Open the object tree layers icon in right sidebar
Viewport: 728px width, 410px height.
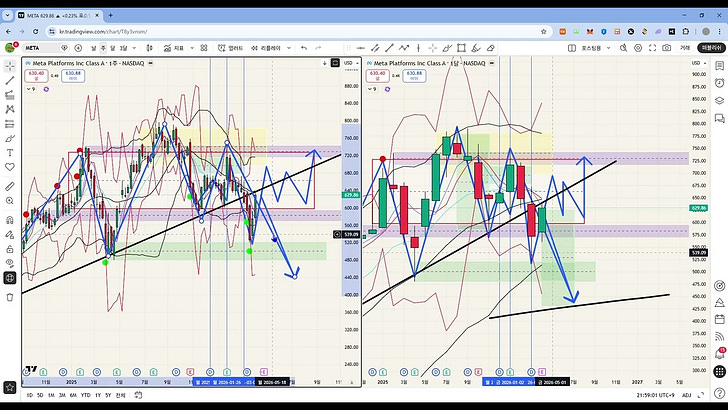(719, 101)
